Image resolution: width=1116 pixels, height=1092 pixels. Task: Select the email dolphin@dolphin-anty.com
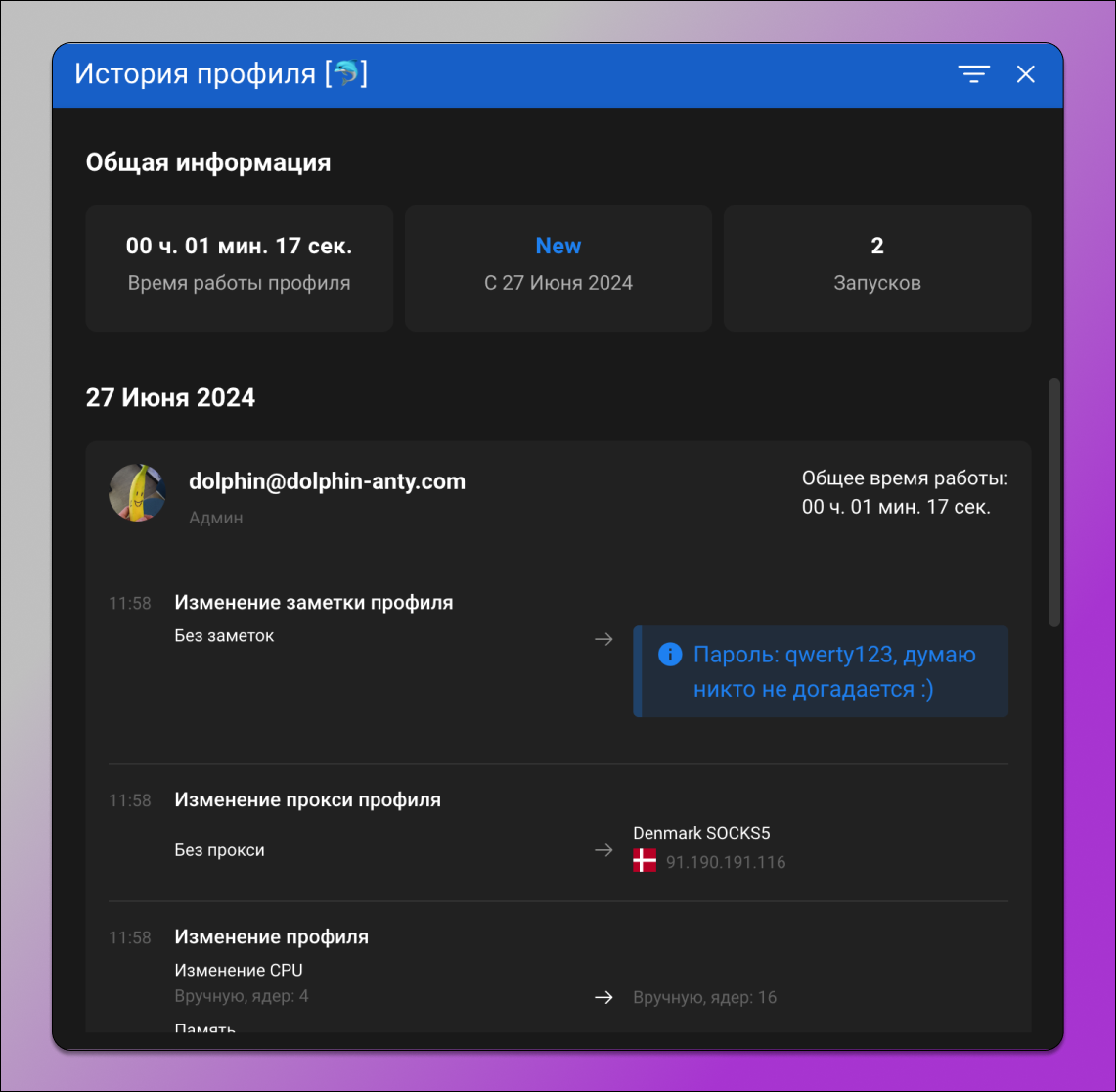click(328, 480)
